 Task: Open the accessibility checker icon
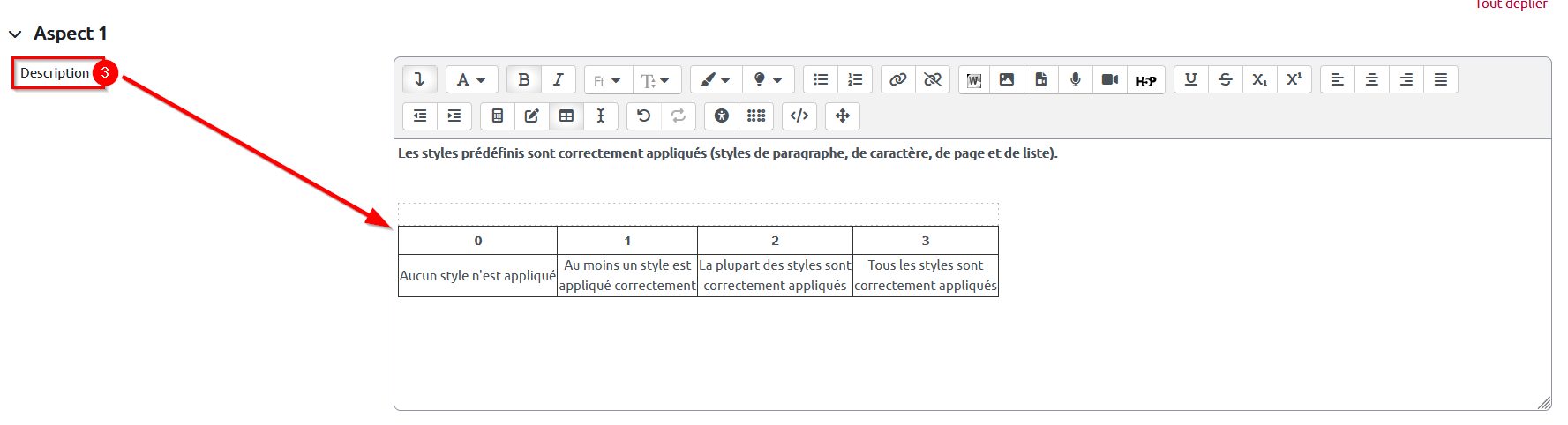tap(722, 116)
